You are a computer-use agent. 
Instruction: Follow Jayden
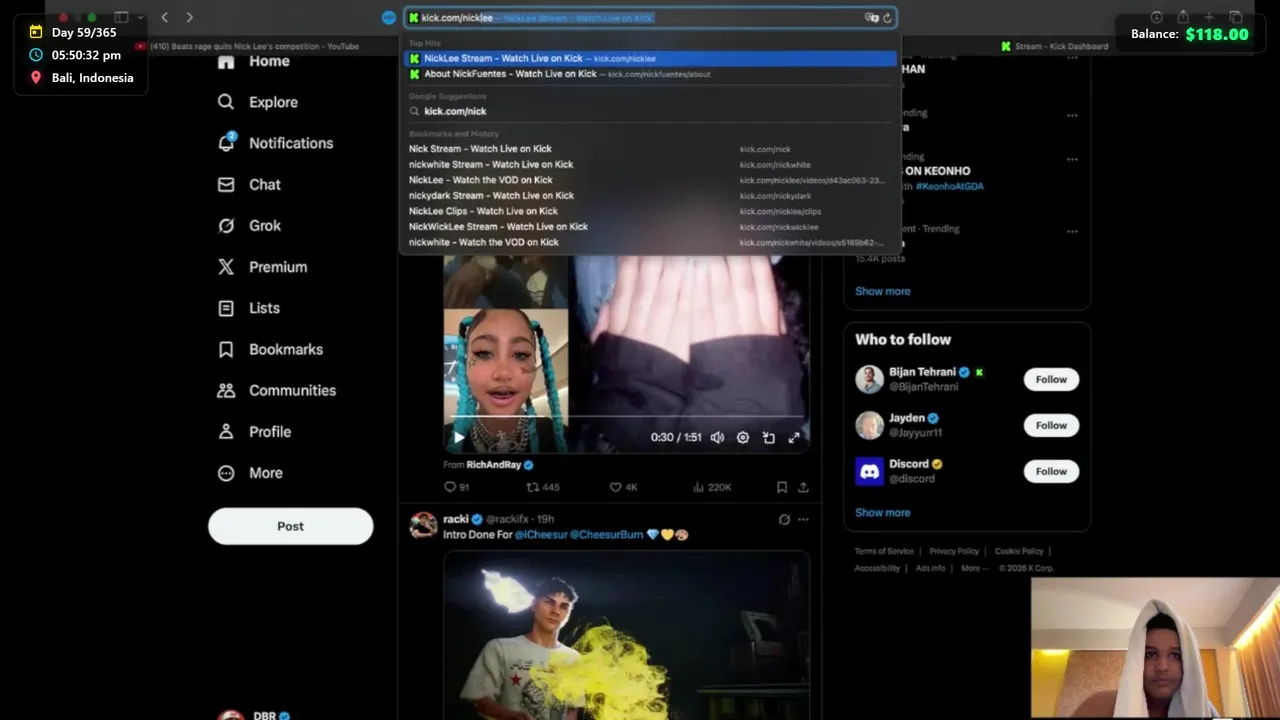[1051, 425]
